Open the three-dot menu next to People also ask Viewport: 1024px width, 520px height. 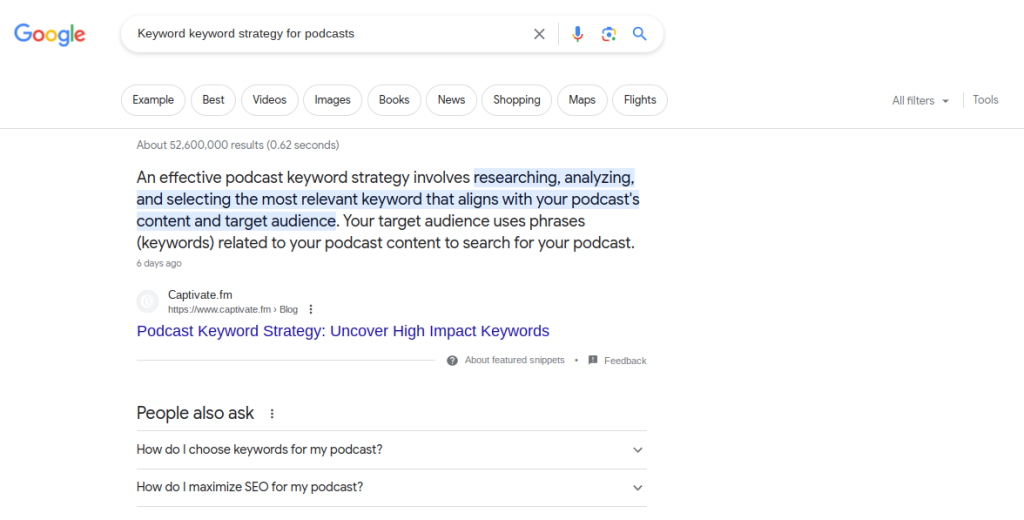click(272, 414)
